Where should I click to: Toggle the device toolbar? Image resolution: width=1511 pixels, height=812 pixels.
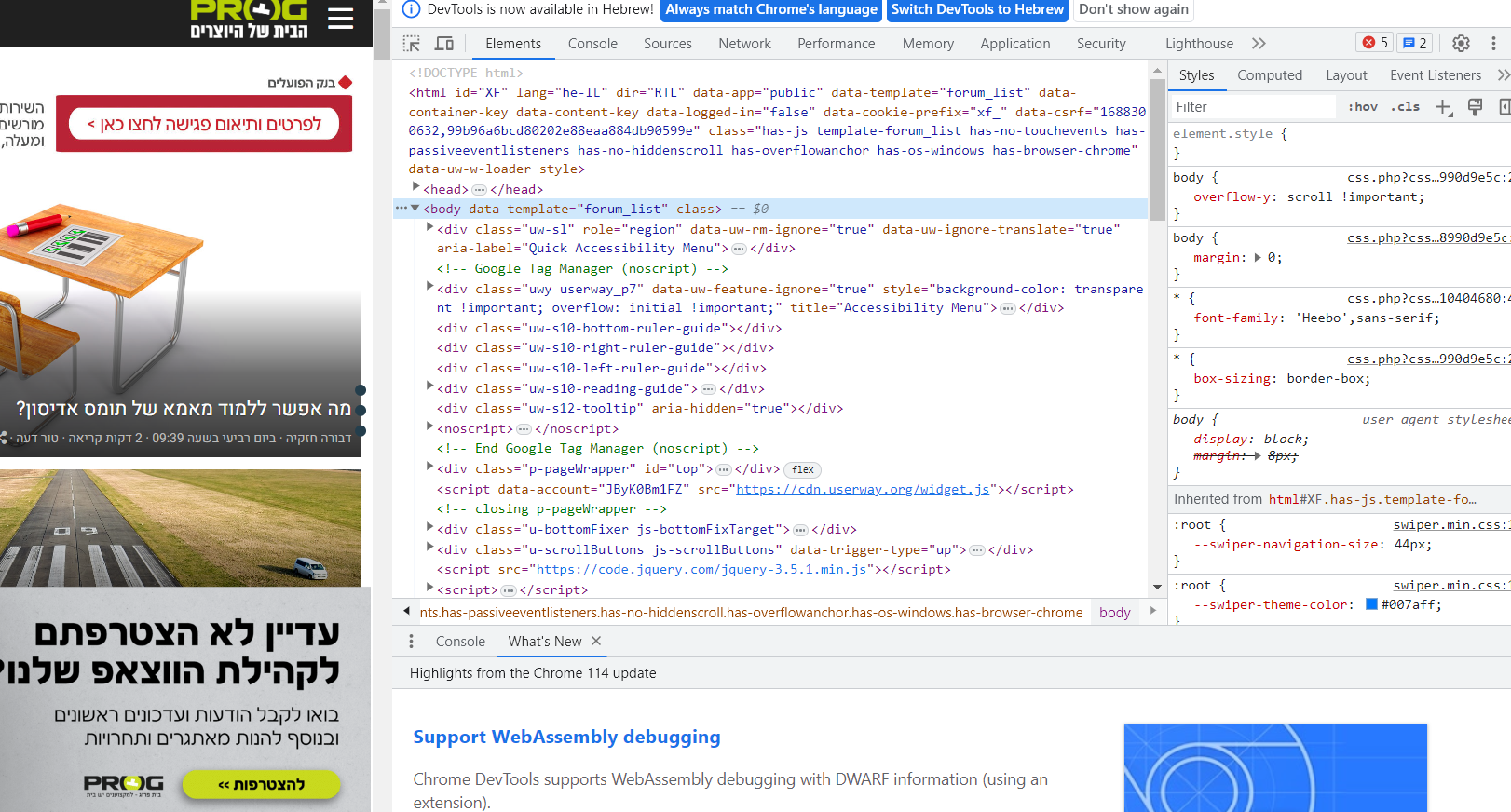pos(444,44)
